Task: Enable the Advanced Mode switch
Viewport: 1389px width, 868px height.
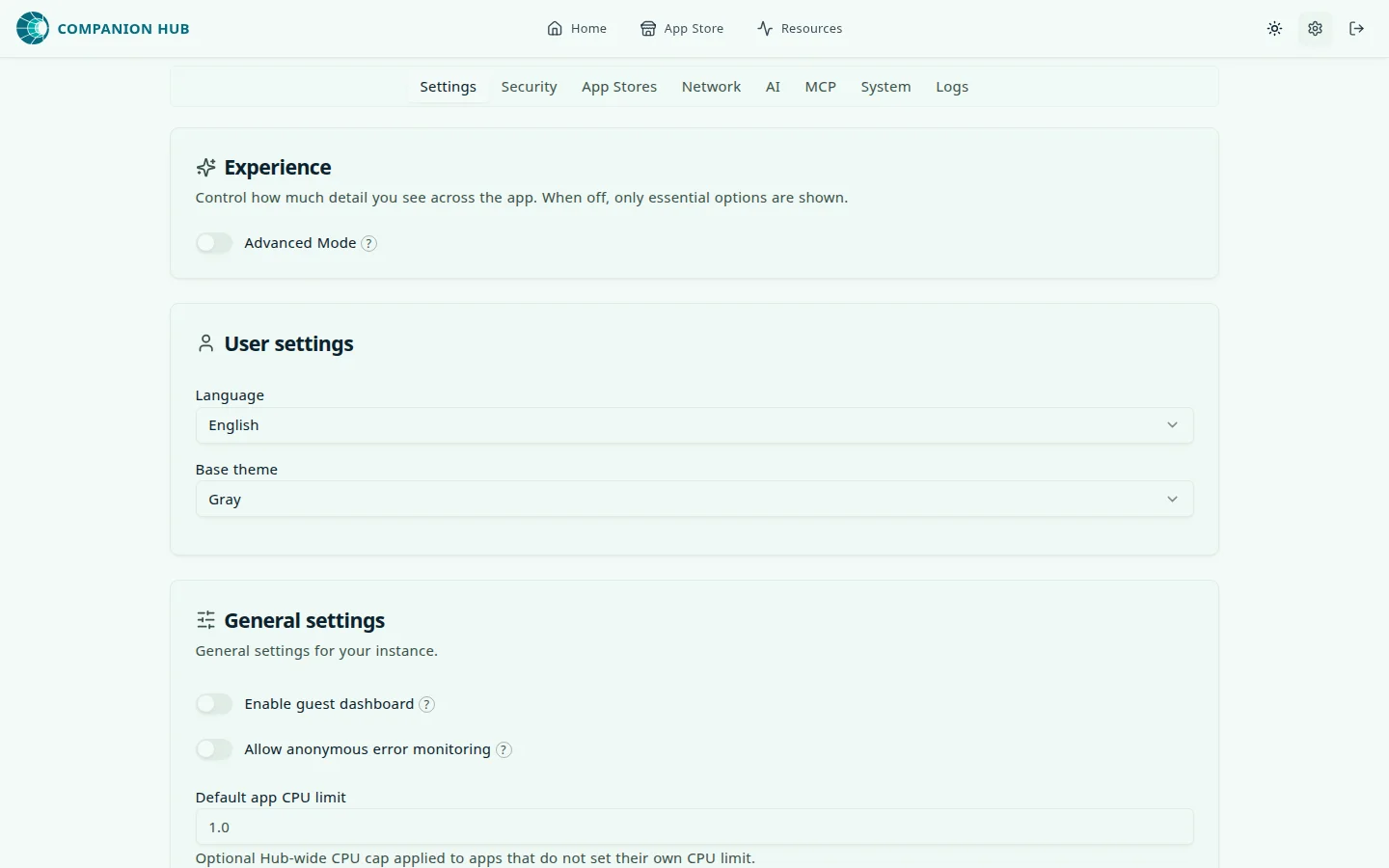Action: (x=214, y=243)
